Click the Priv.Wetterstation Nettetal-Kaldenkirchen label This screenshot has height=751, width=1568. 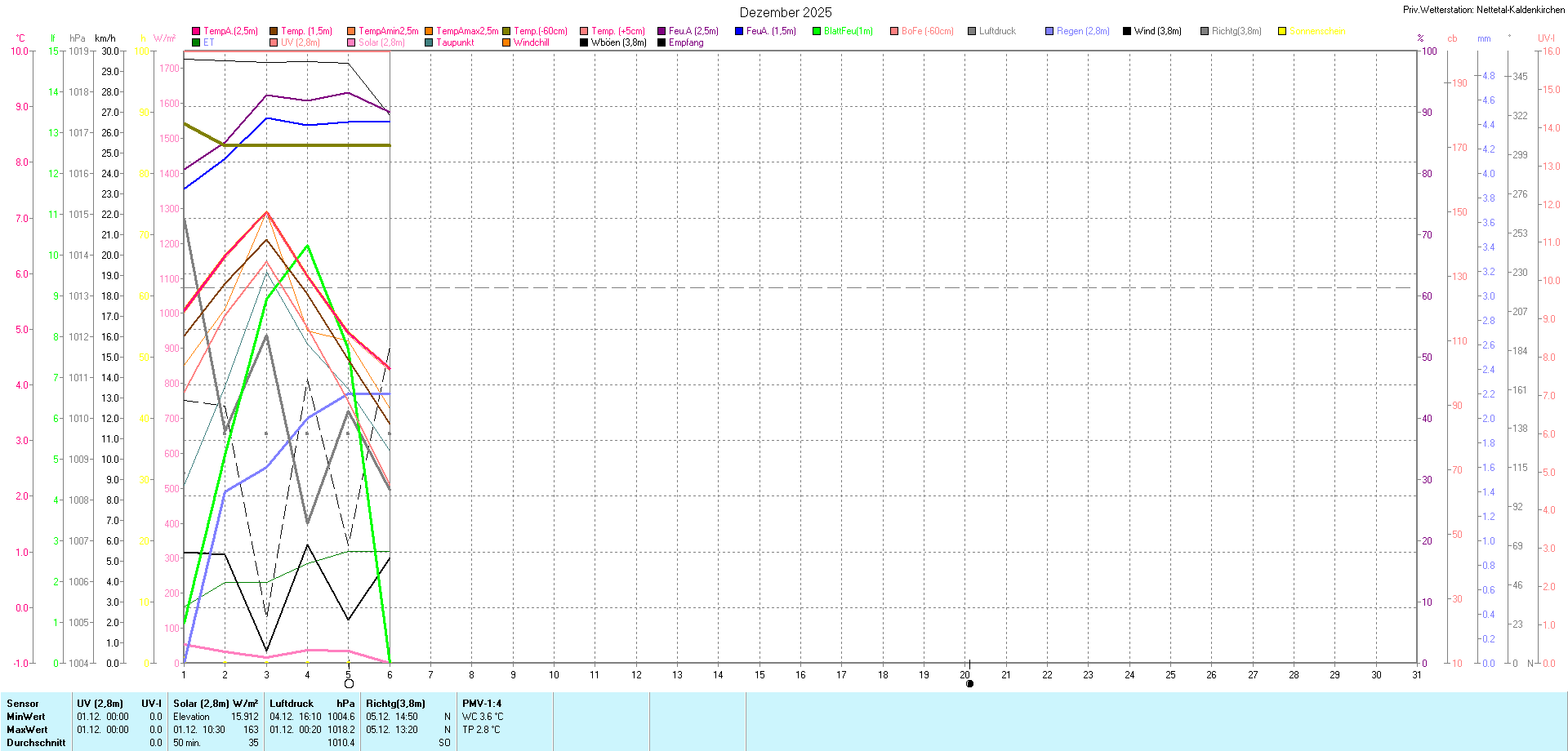pyautogui.click(x=1483, y=10)
